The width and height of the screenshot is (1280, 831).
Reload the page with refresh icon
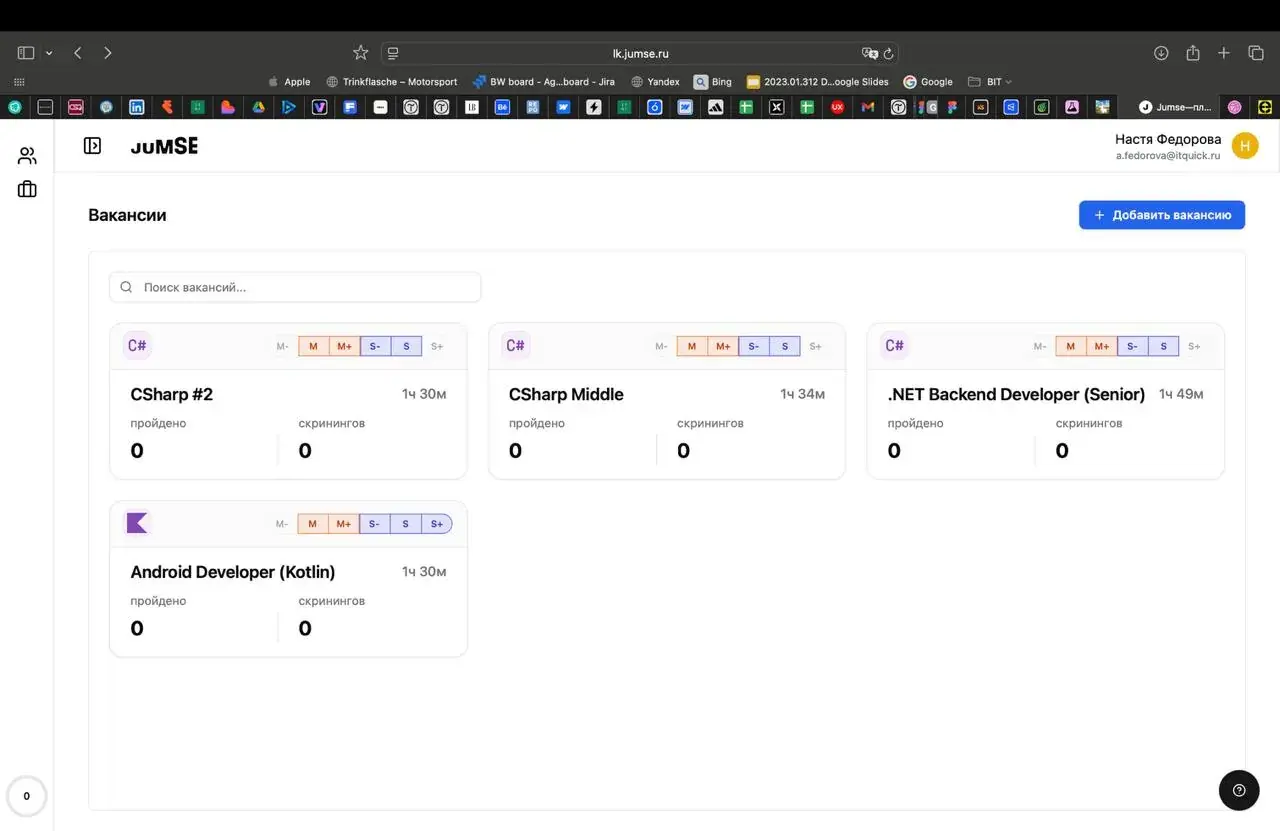point(888,53)
